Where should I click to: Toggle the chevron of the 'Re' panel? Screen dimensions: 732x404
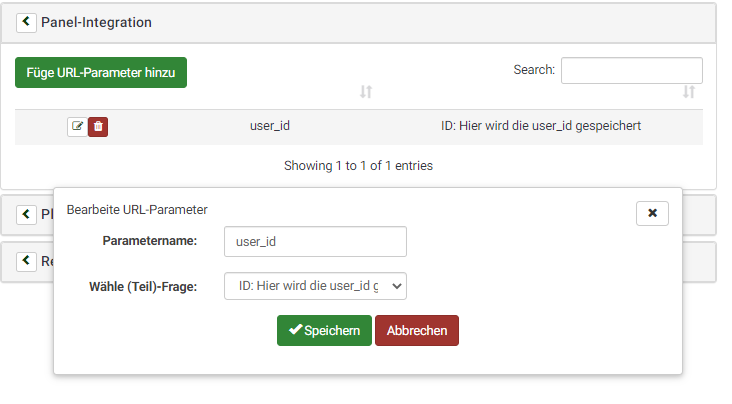tap(26, 261)
